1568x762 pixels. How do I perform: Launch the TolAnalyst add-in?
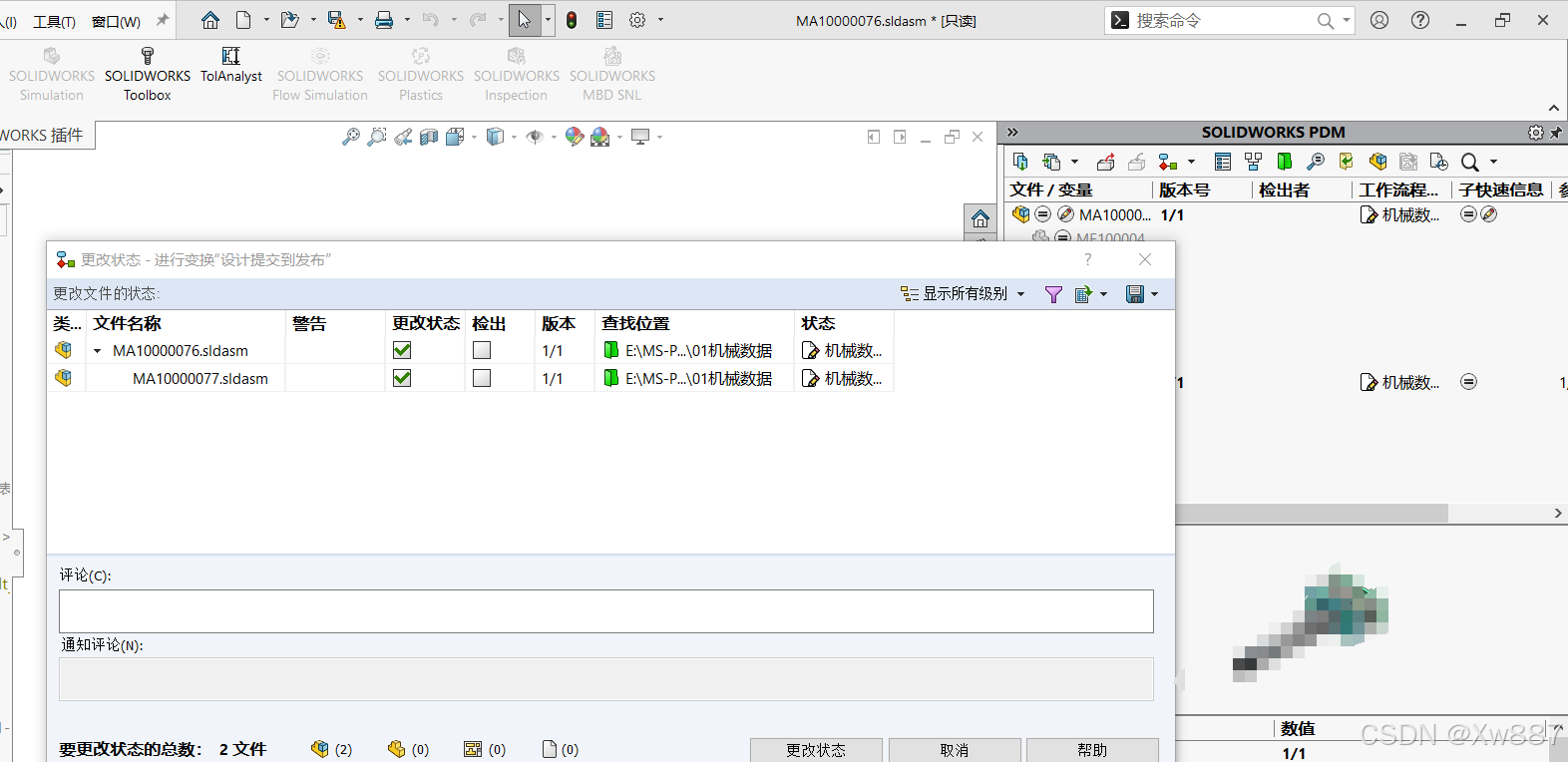[230, 65]
